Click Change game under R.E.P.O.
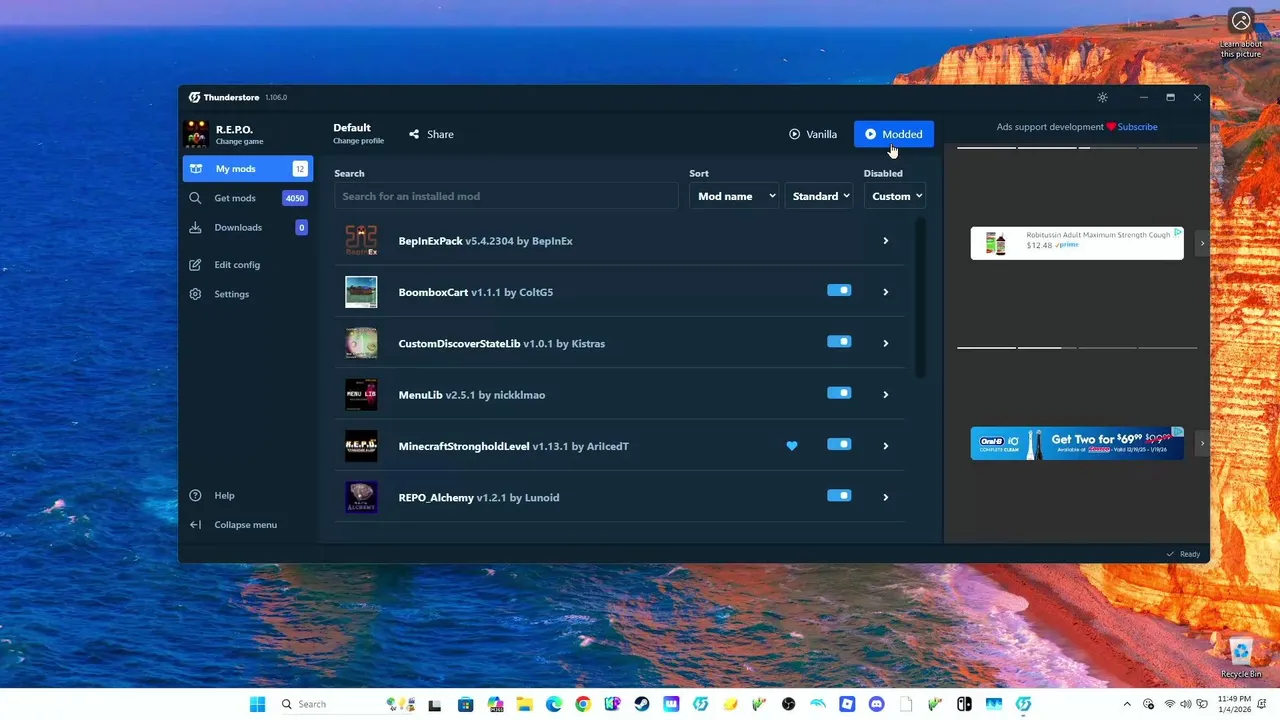The image size is (1280, 720). 240,142
